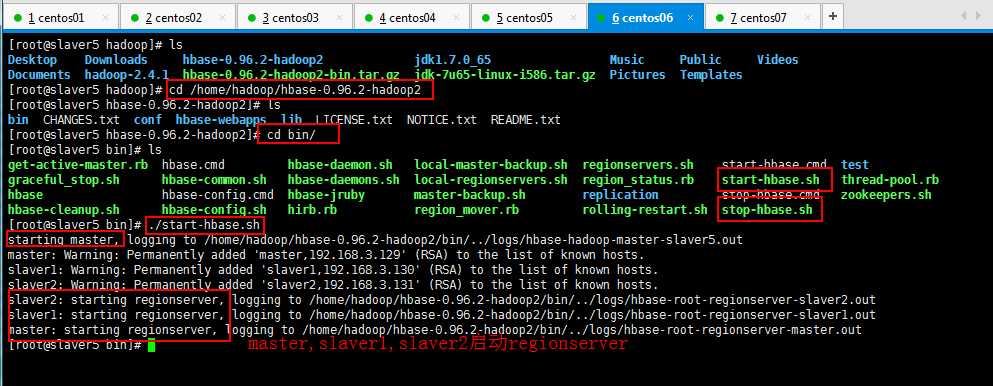Click the hbase-common.sh script name
The width and height of the screenshot is (993, 386).
click(x=214, y=180)
